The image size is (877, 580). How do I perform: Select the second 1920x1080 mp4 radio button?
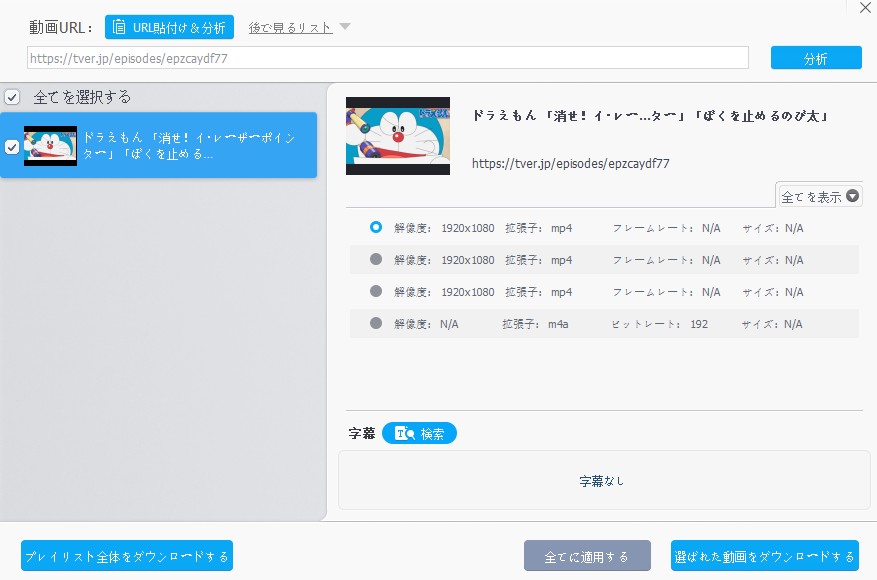(376, 259)
